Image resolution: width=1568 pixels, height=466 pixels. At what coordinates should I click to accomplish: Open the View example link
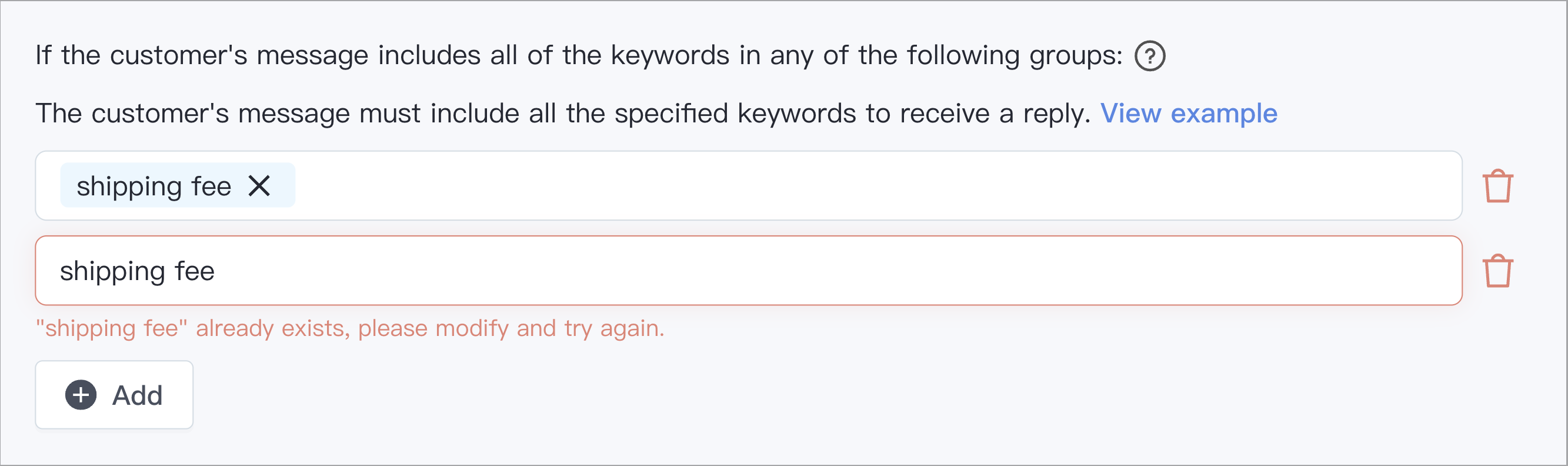click(1189, 114)
